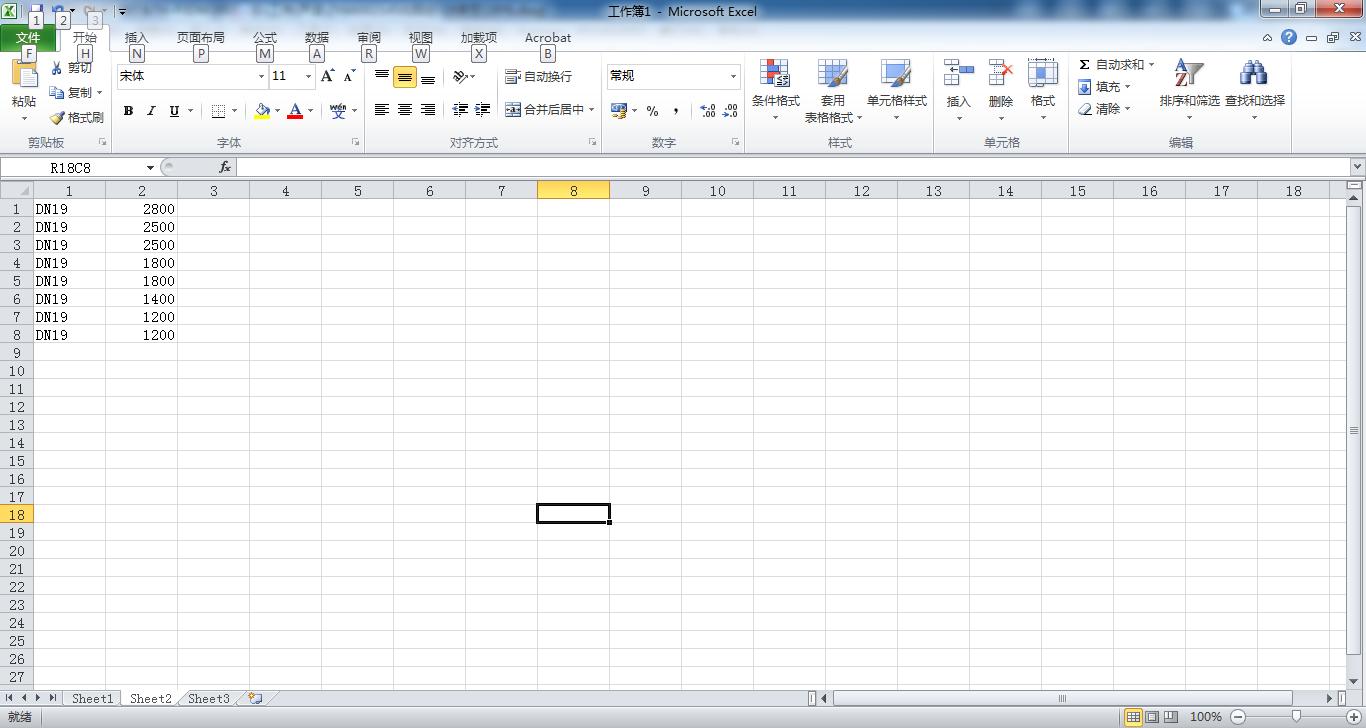Open the number format dropdown showing 常规

click(x=733, y=76)
